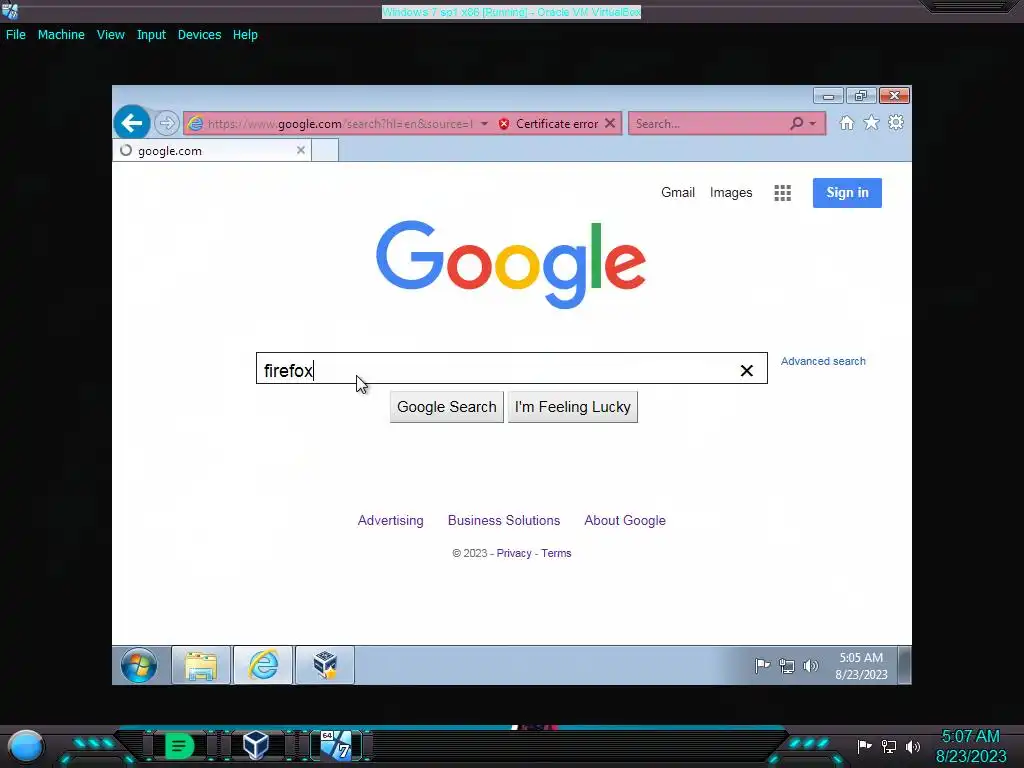This screenshot has width=1024, height=768.
Task: Expand the search provider dropdown arrow
Action: pos(812,123)
